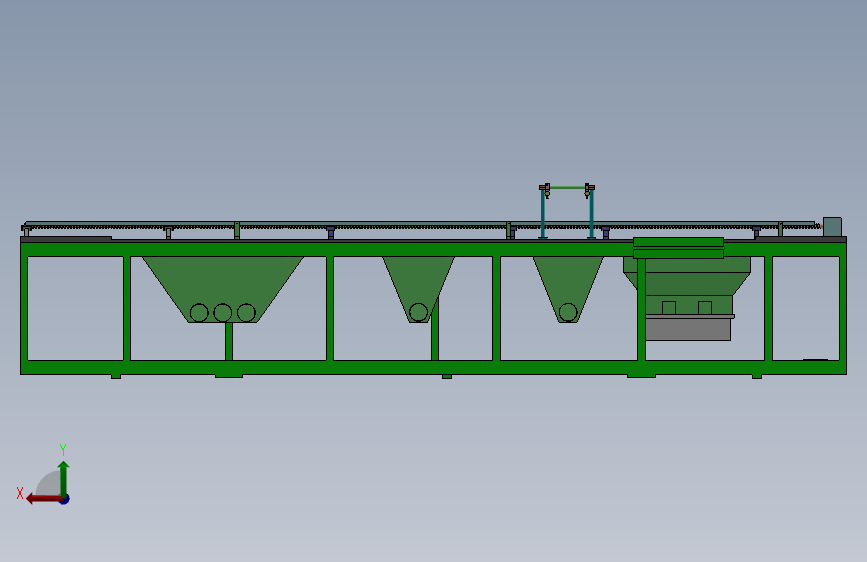The image size is (867, 562).
Task: Select the support leg under the large hopper
Action: click(229, 341)
